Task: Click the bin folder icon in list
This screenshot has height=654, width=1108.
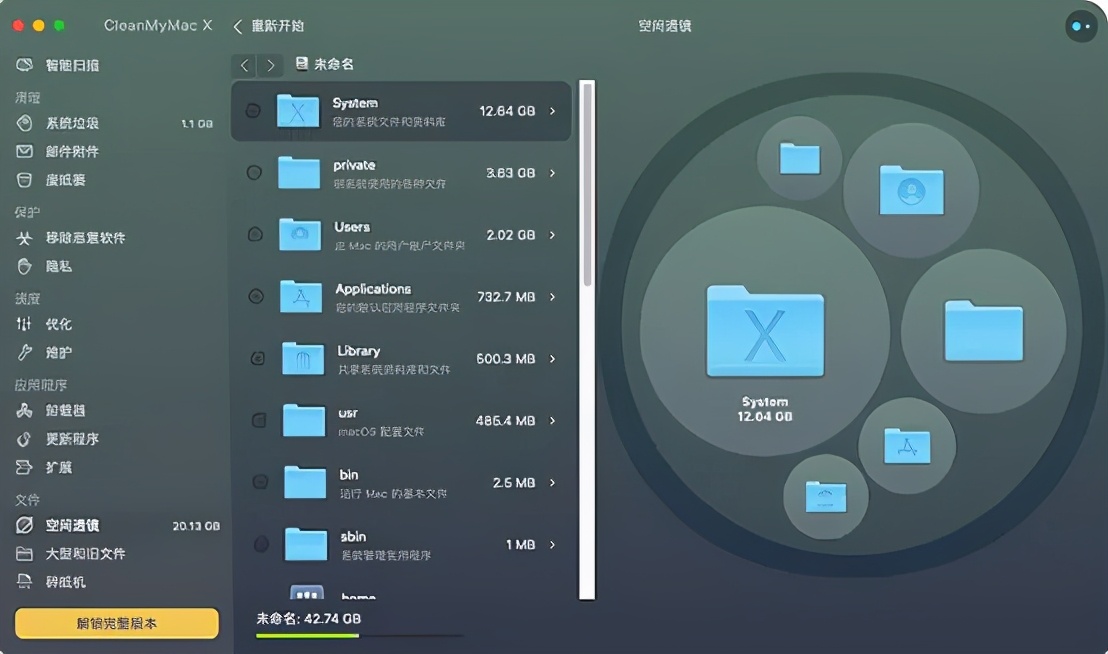Action: pos(305,482)
